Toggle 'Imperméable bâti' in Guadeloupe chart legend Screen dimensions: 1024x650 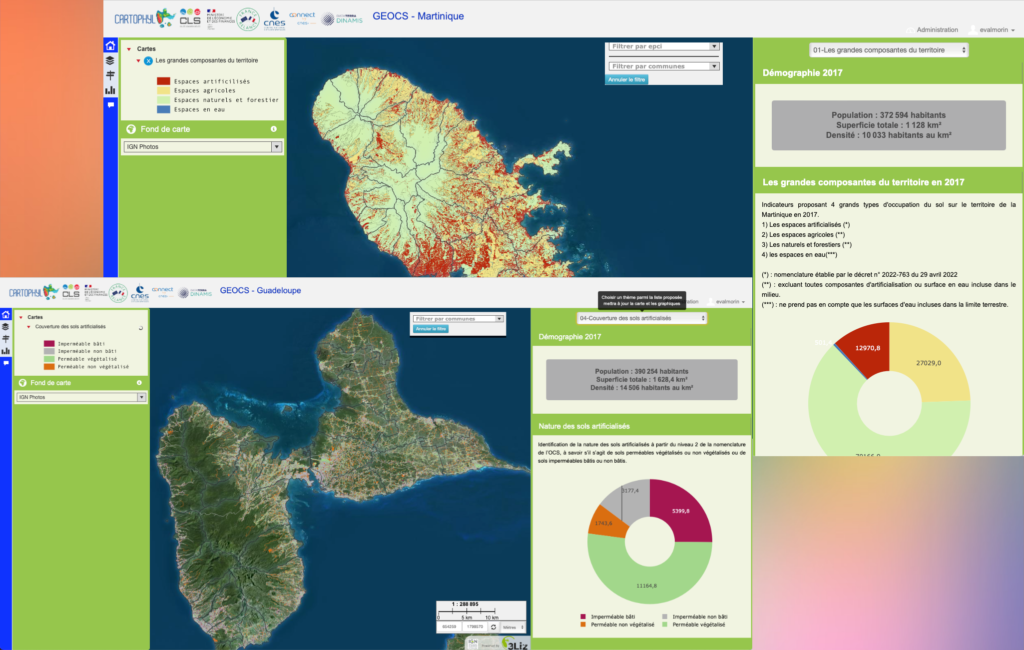tap(607, 617)
